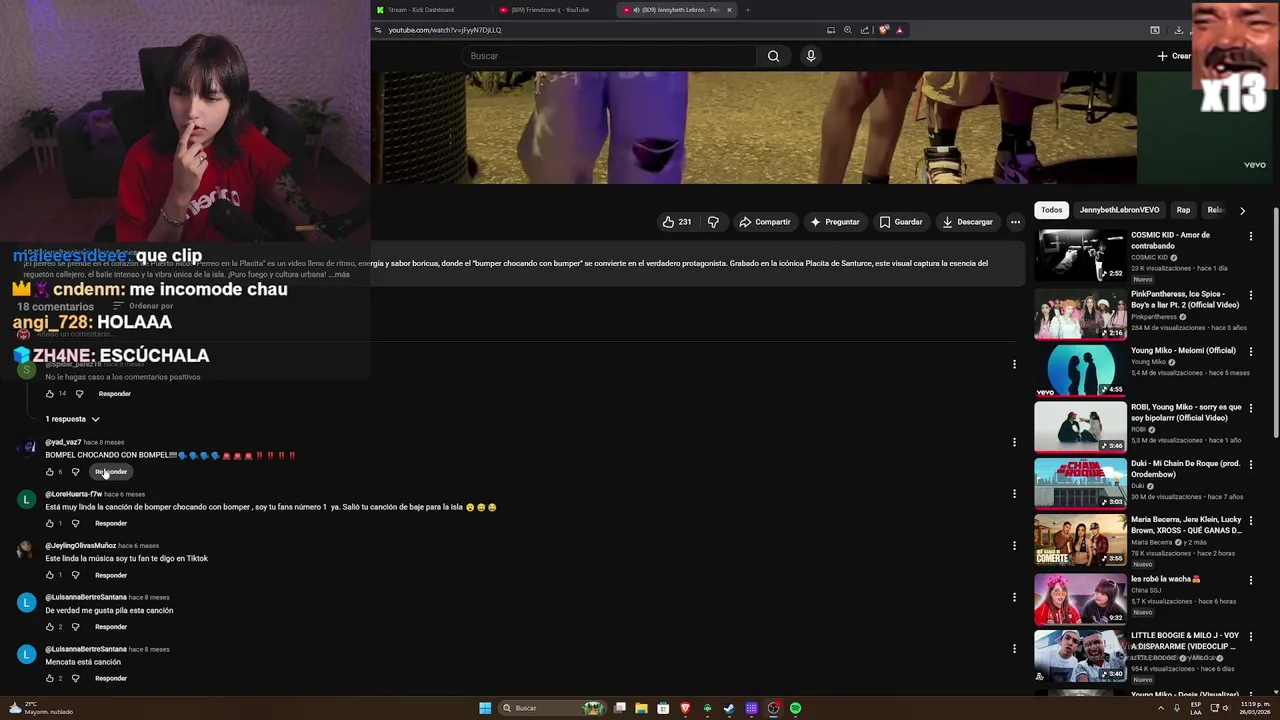Activate voice search microphone
This screenshot has height=720, width=1280.
point(811,56)
